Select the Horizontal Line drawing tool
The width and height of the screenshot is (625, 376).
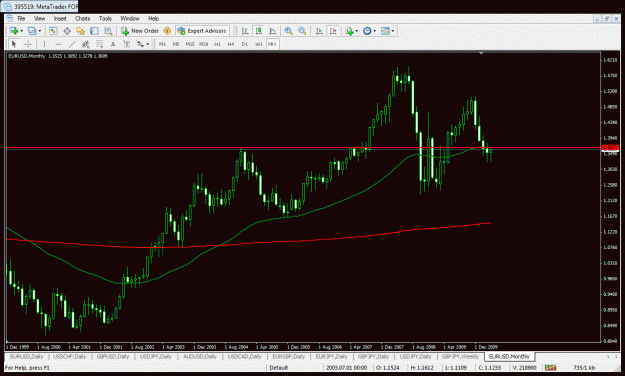[x=58, y=44]
